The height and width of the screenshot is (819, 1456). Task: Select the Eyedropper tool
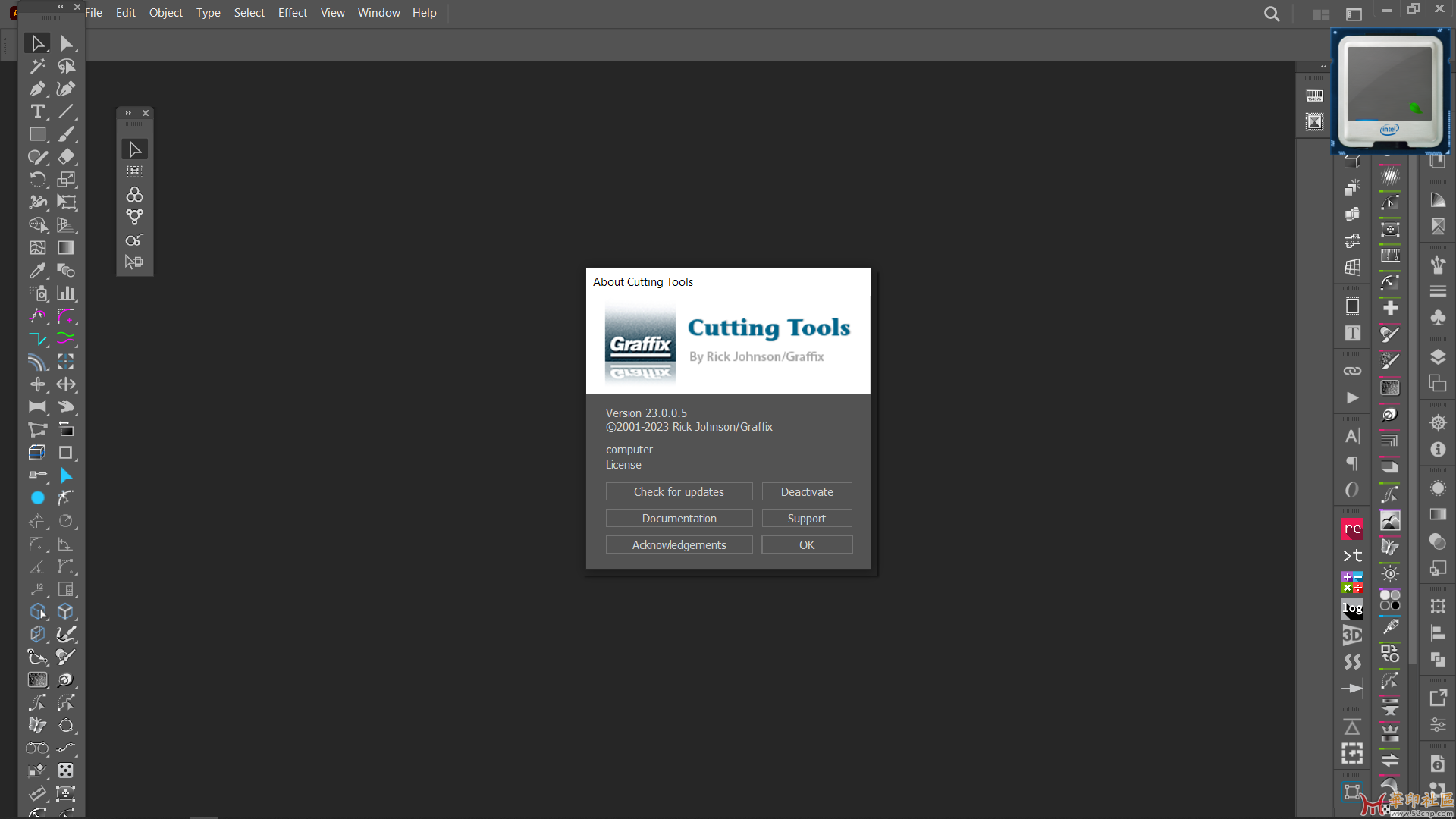pyautogui.click(x=37, y=271)
